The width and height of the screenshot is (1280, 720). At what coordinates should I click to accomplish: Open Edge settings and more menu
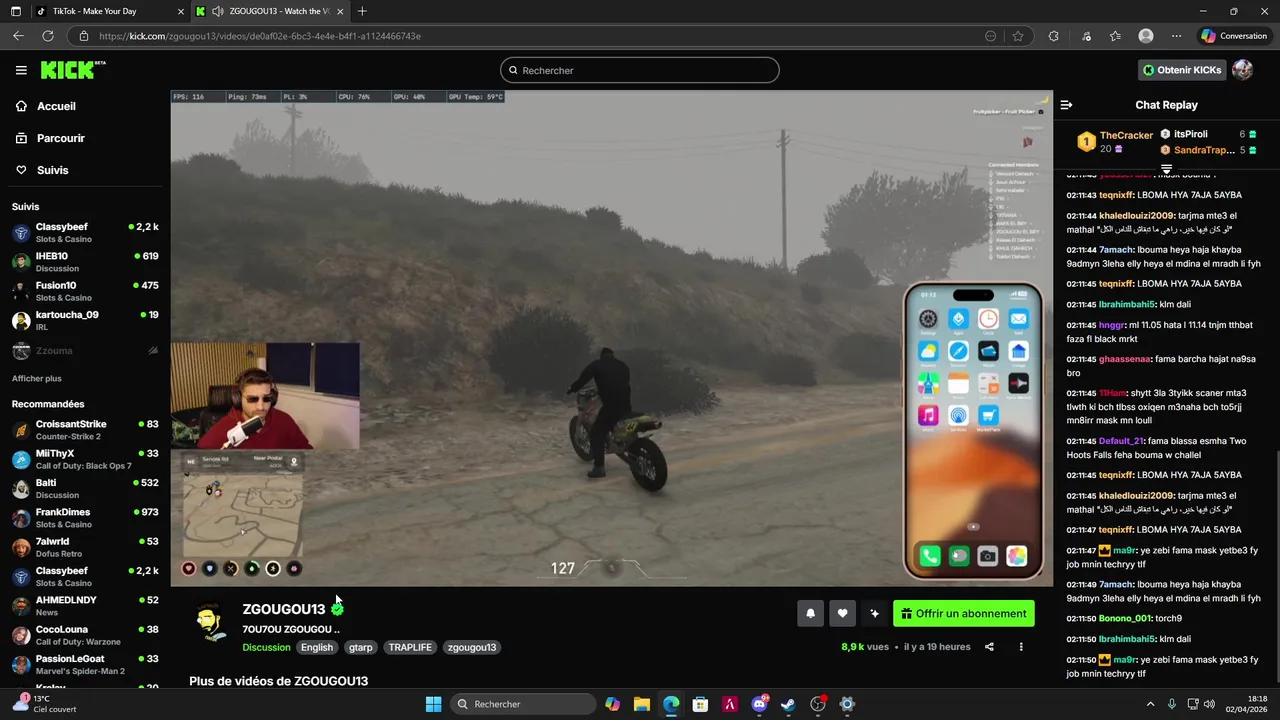(x=1176, y=36)
